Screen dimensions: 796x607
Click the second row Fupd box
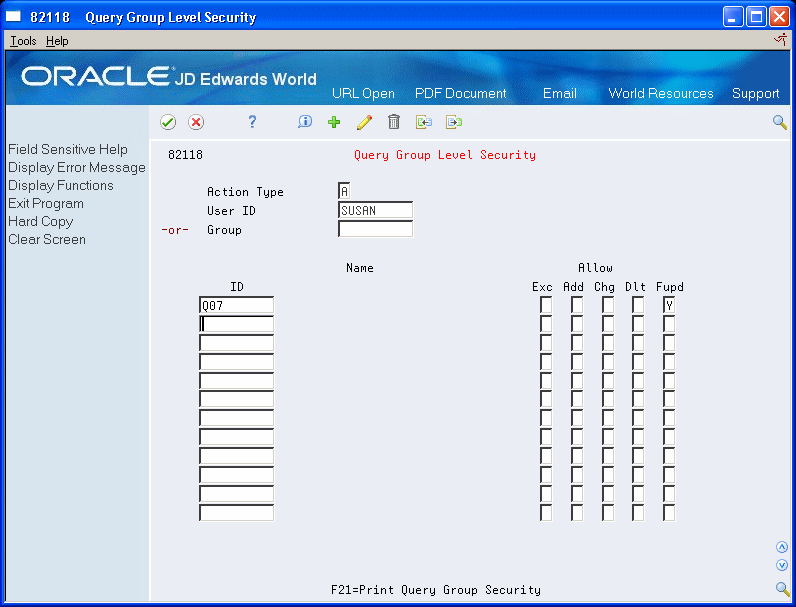point(669,324)
